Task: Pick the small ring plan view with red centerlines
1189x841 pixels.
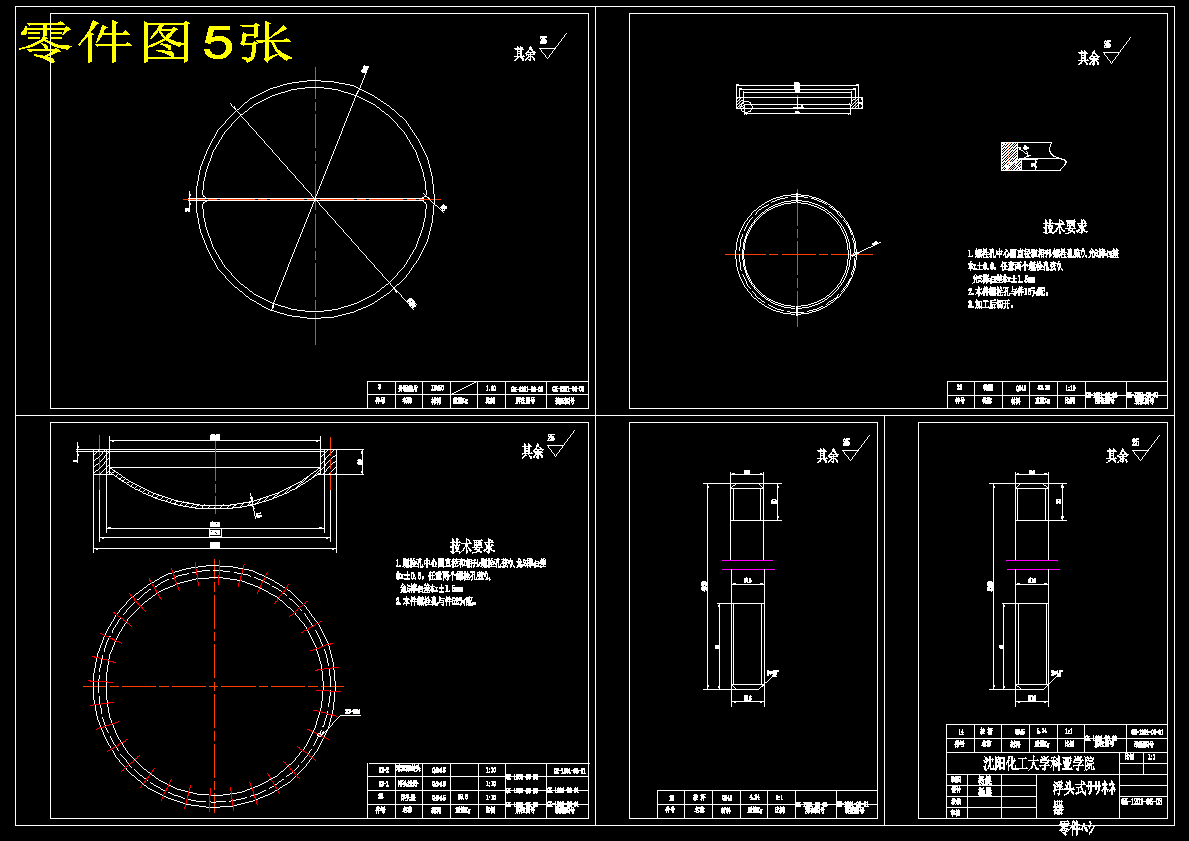Action: click(x=797, y=254)
